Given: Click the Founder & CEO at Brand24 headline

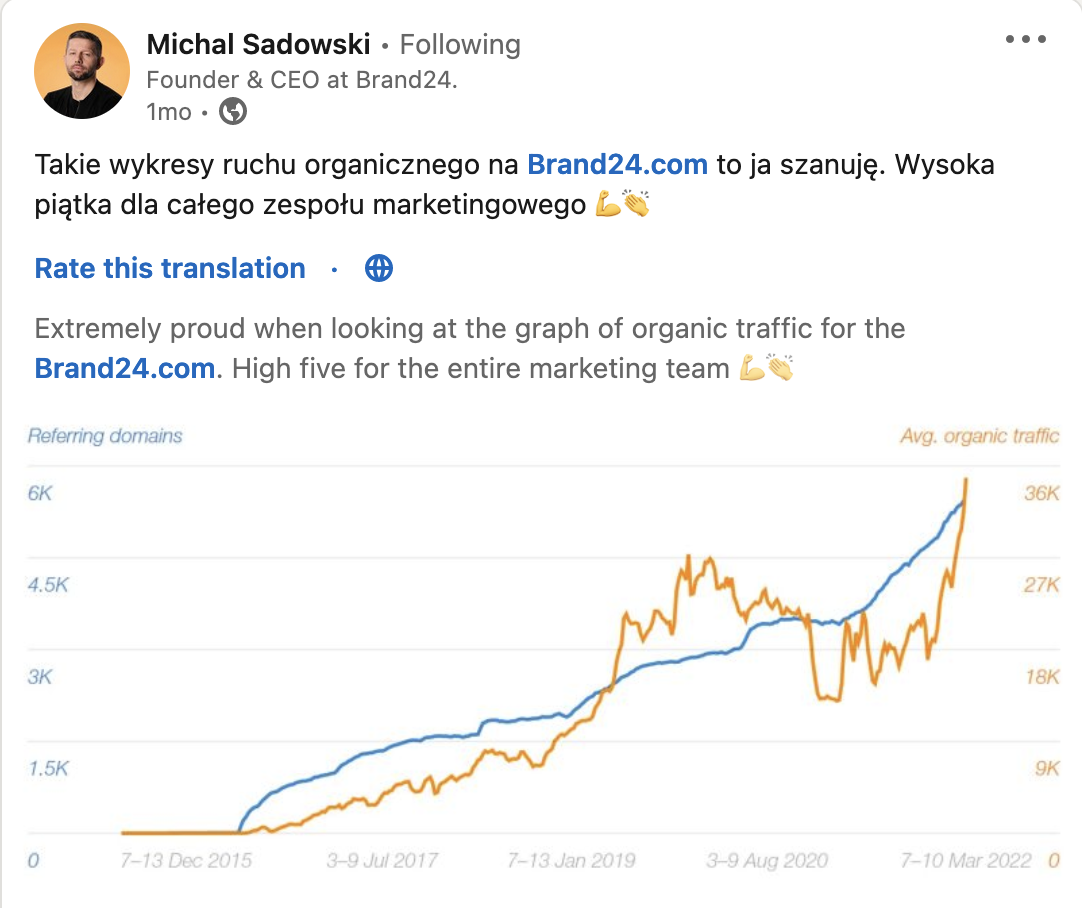Looking at the screenshot, I should coord(302,79).
